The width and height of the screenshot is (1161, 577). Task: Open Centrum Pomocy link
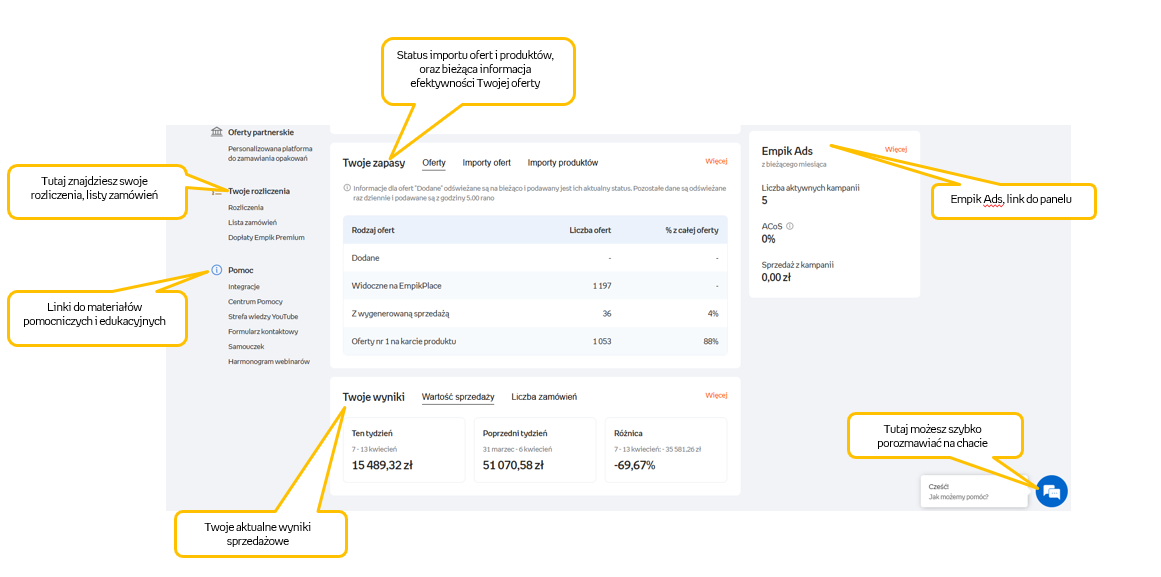coord(255,301)
